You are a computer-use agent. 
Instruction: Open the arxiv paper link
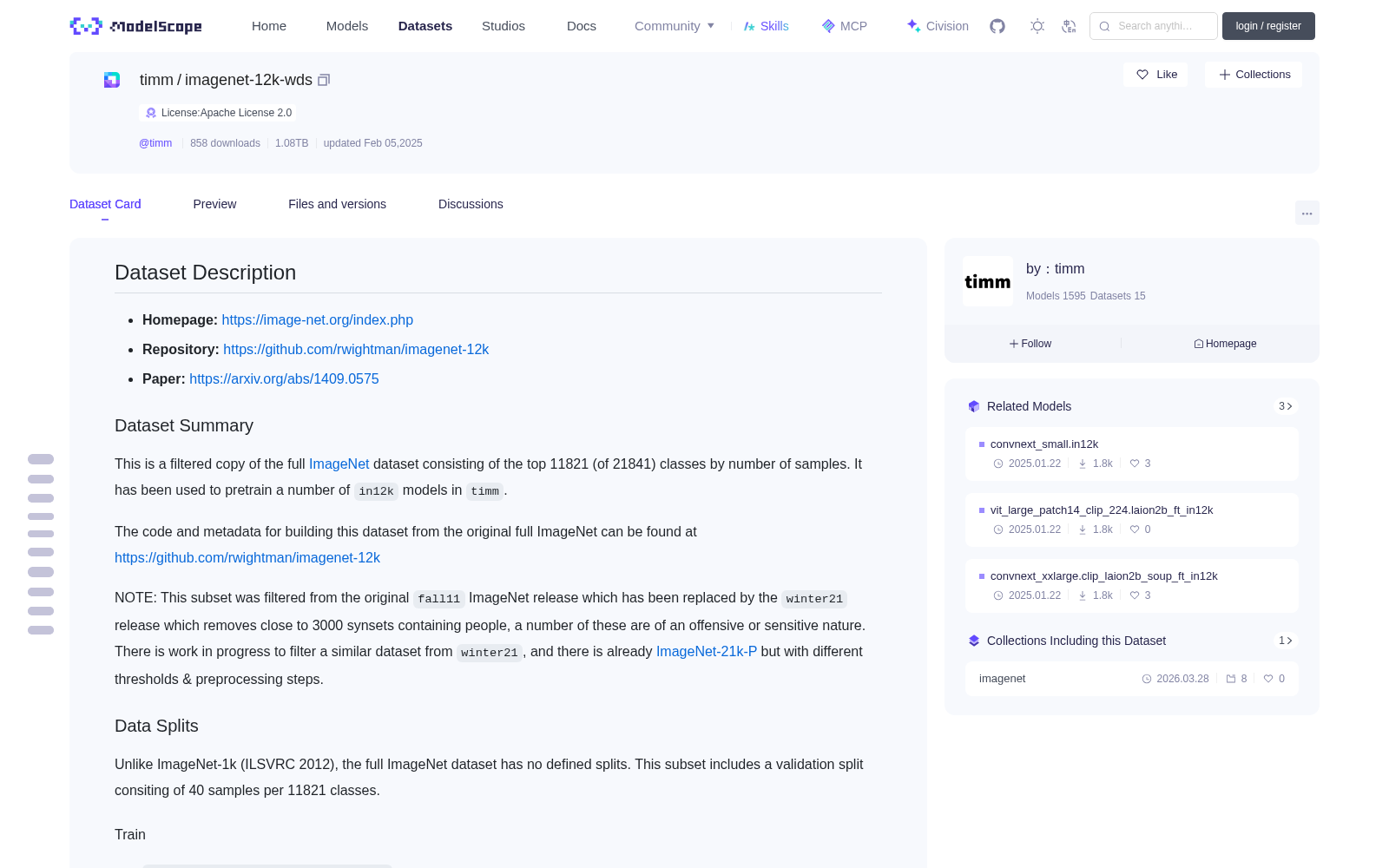point(284,379)
